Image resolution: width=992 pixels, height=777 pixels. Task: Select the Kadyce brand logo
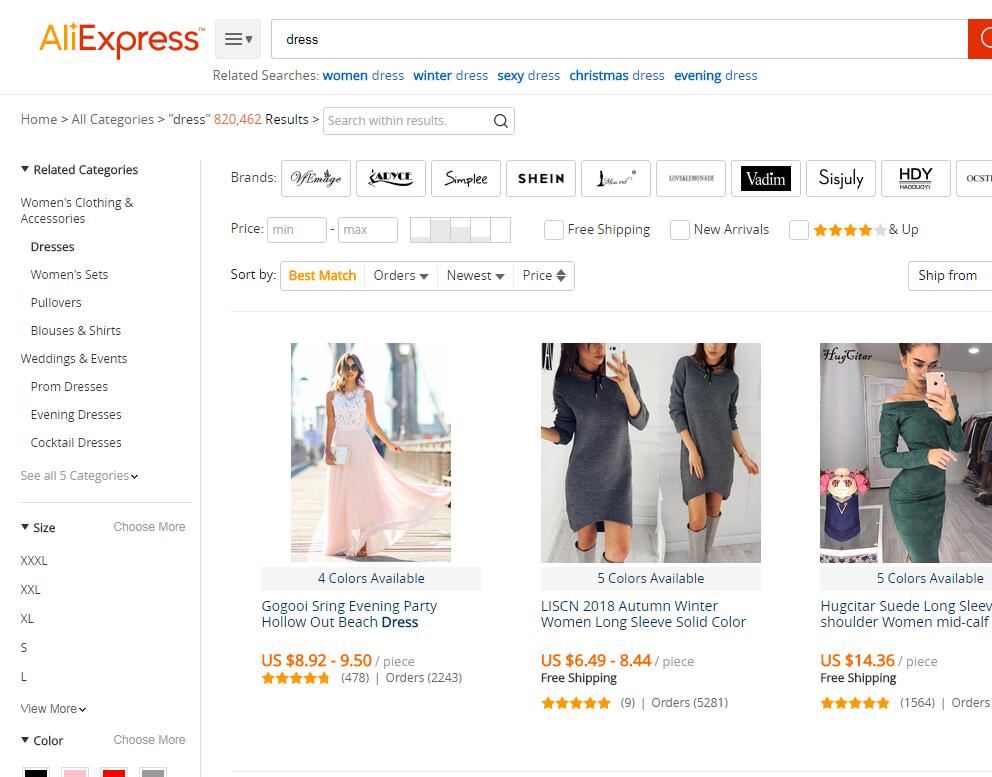click(390, 178)
